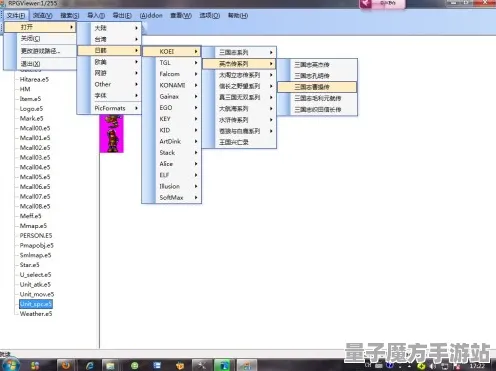This screenshot has width=496, height=371.
Task: Expand the 欧美 submenu
Action: [109, 62]
